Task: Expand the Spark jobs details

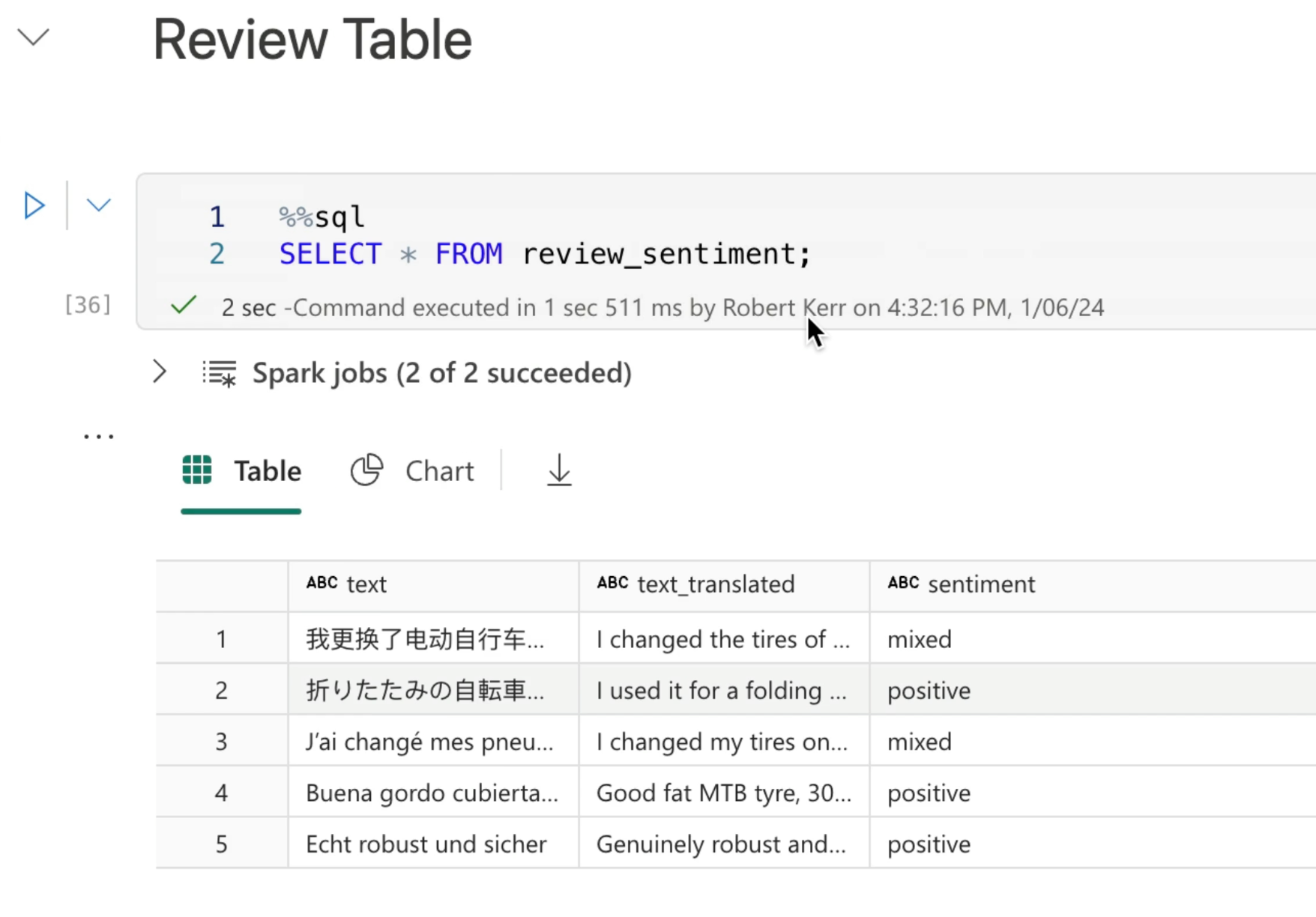Action: click(160, 372)
